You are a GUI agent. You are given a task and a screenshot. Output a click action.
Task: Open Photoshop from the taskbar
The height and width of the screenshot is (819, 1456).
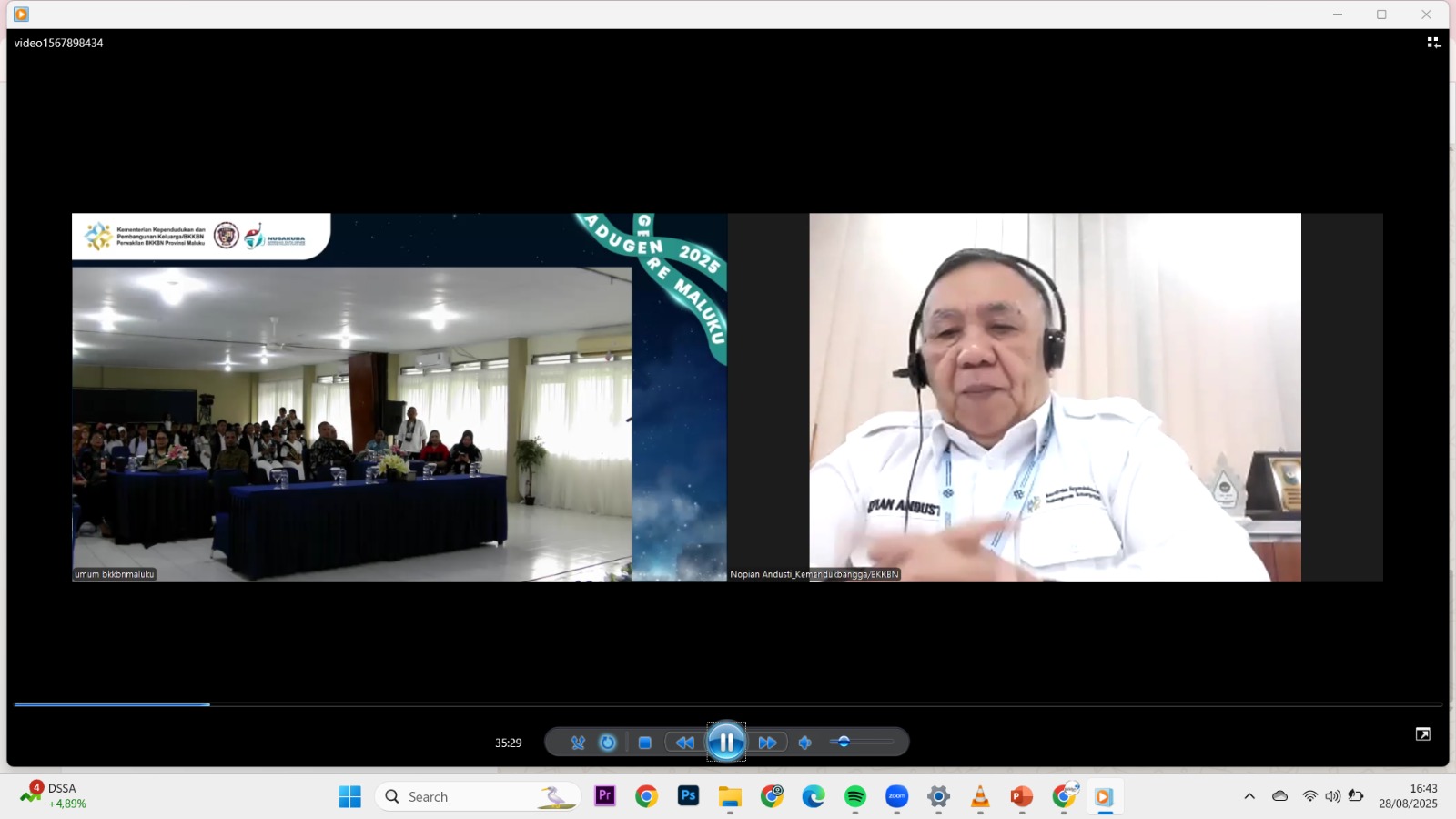(x=689, y=796)
